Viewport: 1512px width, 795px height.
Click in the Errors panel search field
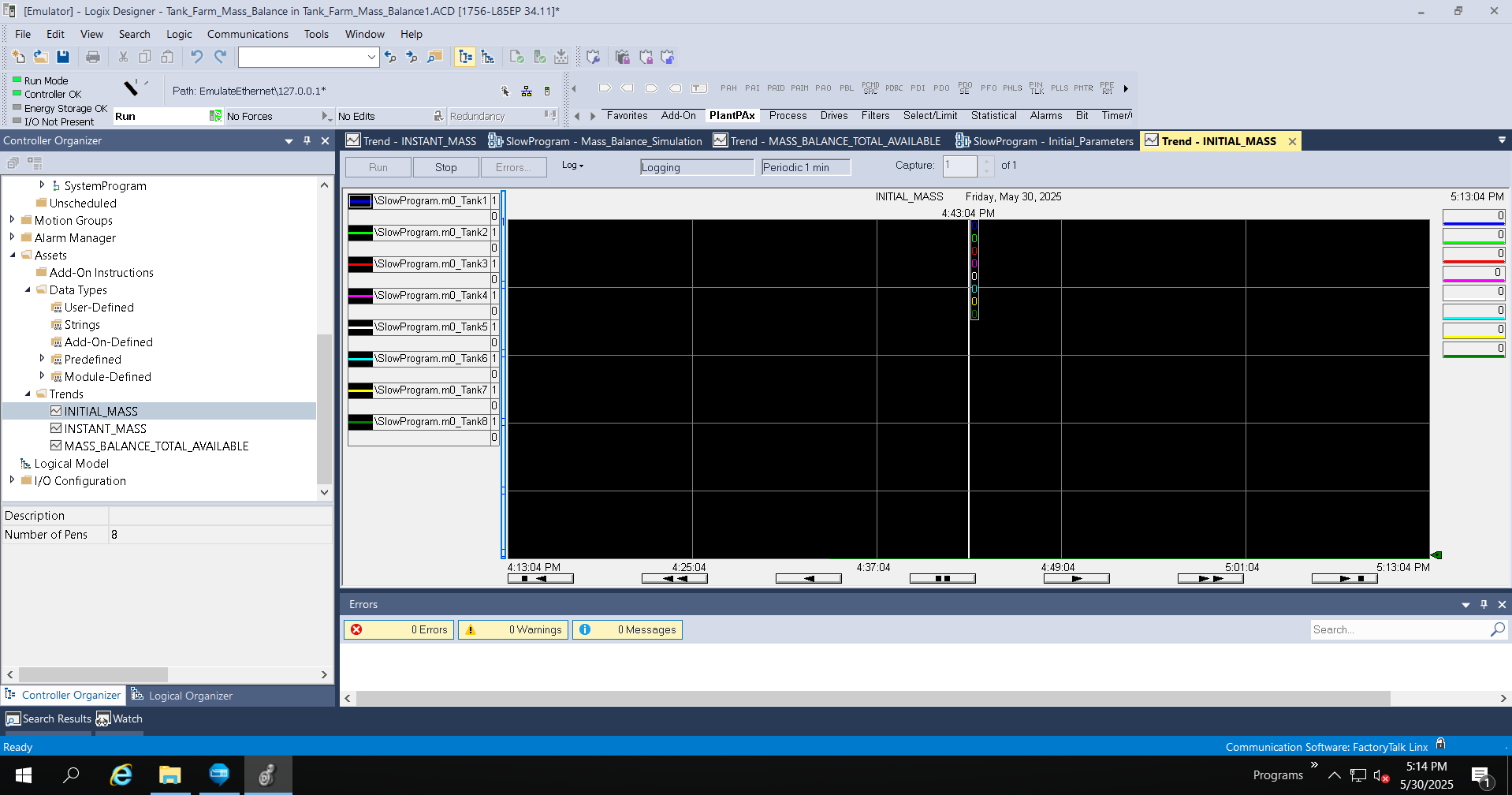pyautogui.click(x=1399, y=629)
